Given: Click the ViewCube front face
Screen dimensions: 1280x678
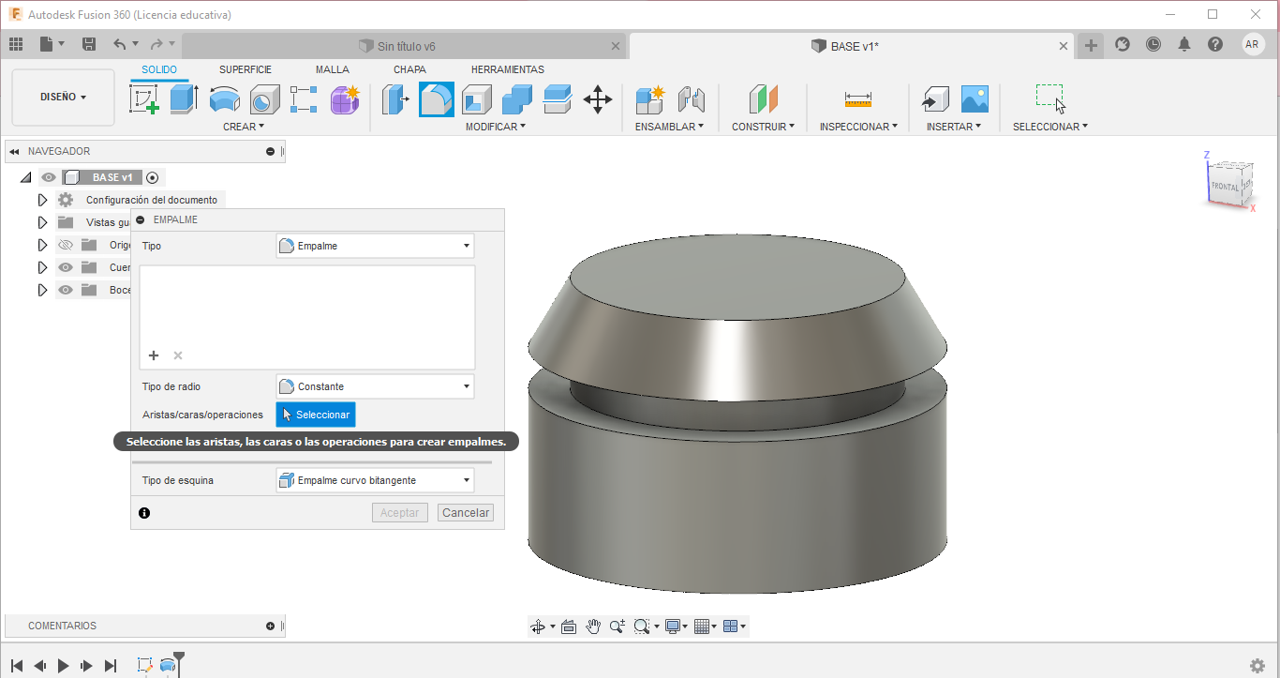Looking at the screenshot, I should coord(1224,186).
